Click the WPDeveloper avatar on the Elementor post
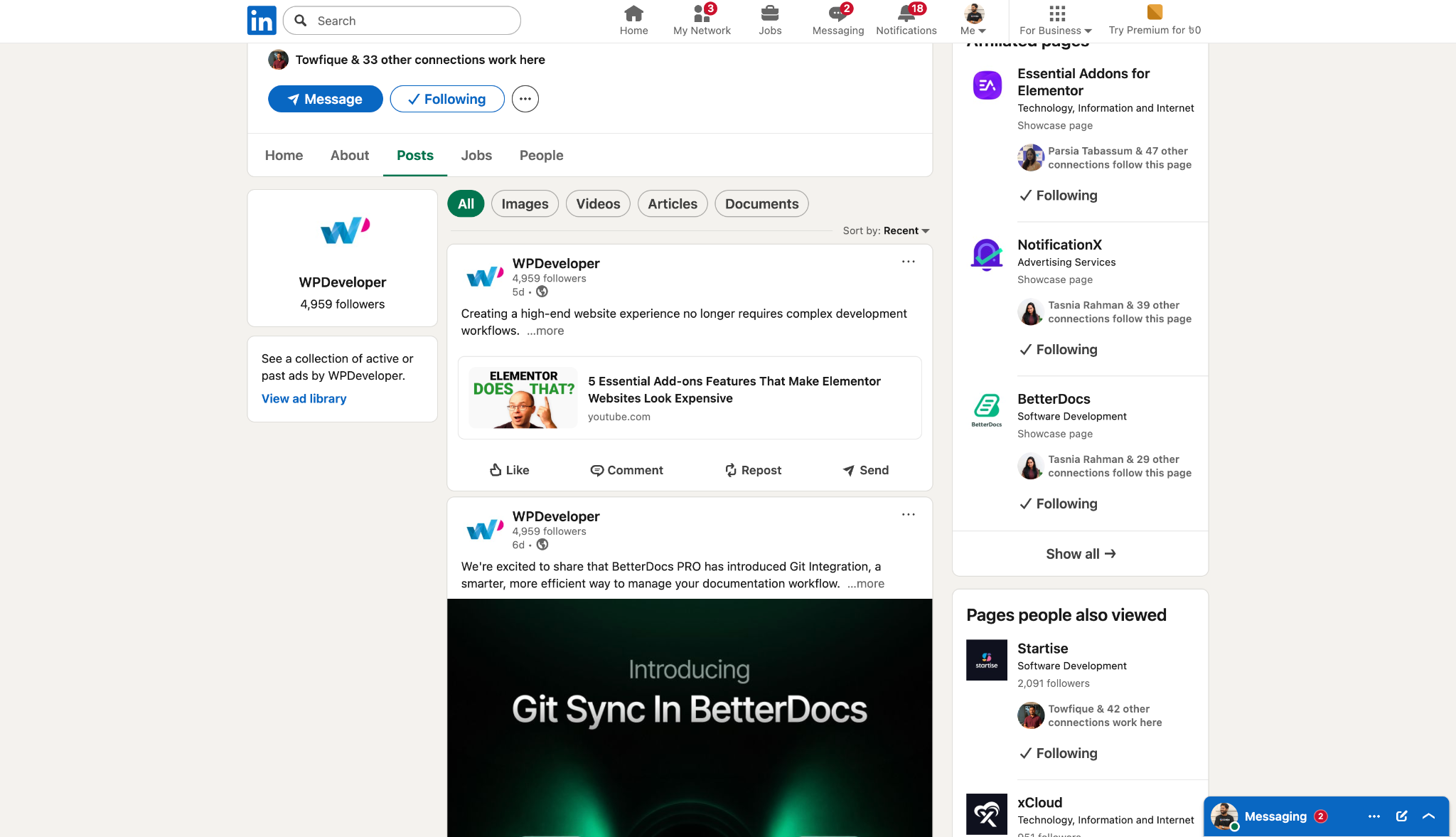The image size is (1456, 837). click(485, 277)
